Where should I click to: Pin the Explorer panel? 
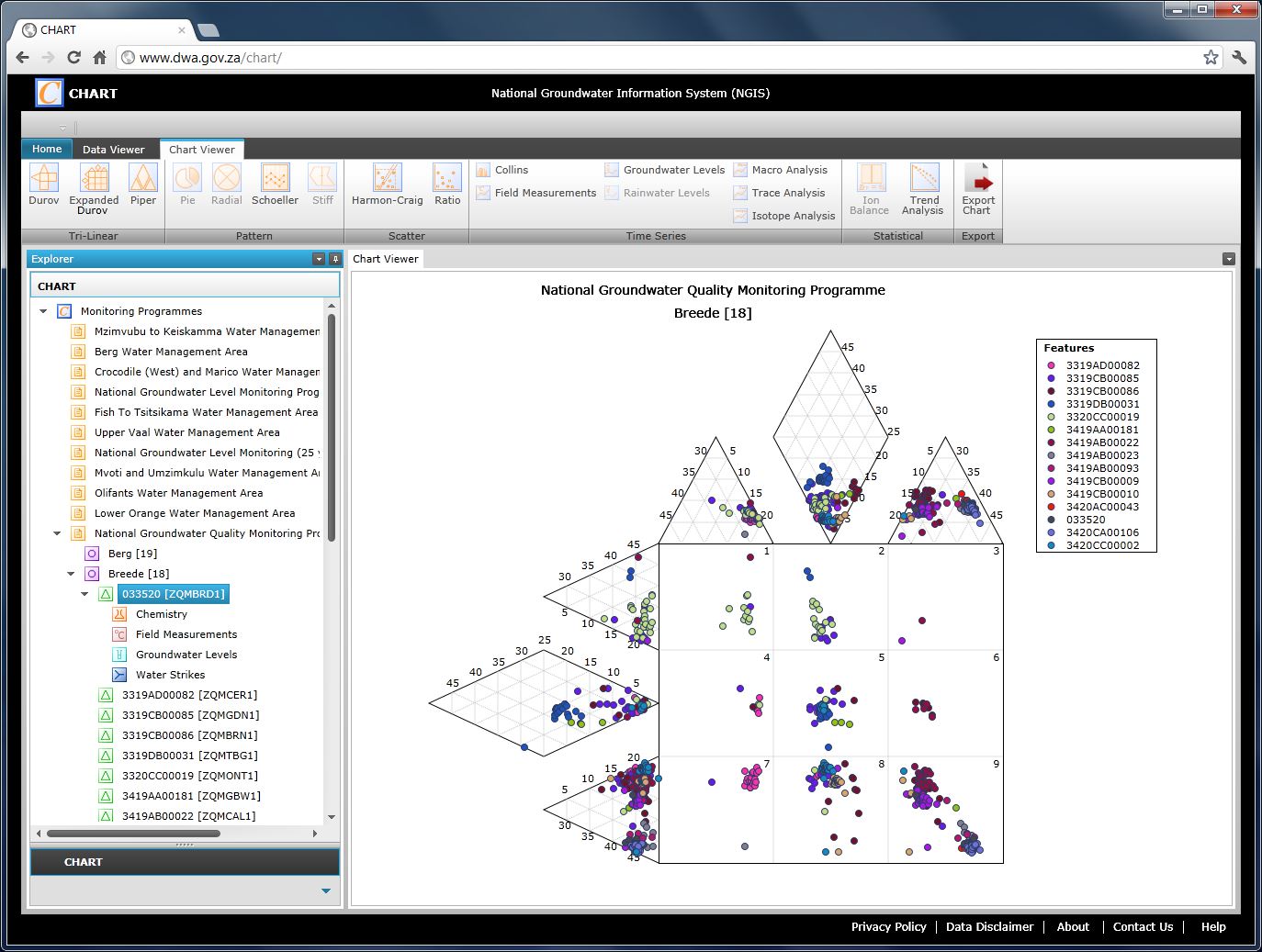click(335, 259)
